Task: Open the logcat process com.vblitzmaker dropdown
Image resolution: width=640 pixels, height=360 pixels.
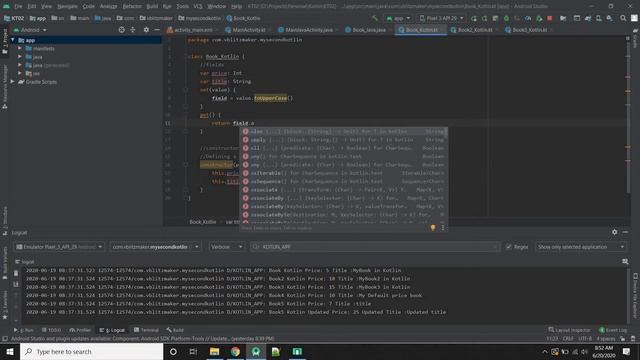Action: 155,247
